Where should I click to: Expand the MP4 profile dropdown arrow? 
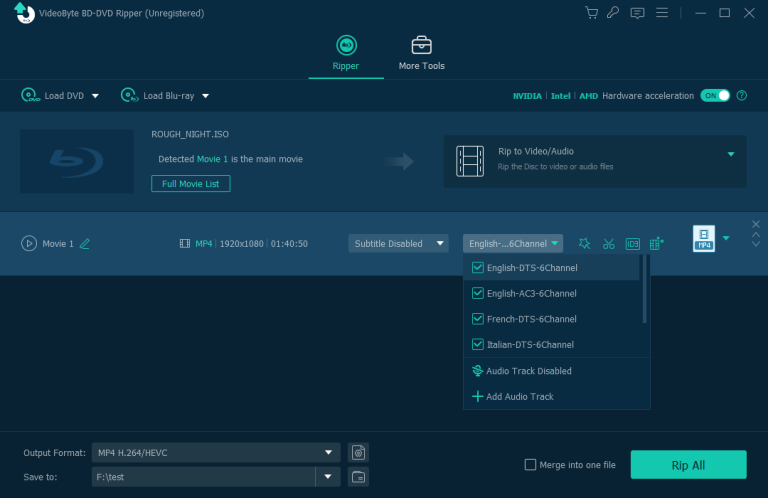point(726,238)
